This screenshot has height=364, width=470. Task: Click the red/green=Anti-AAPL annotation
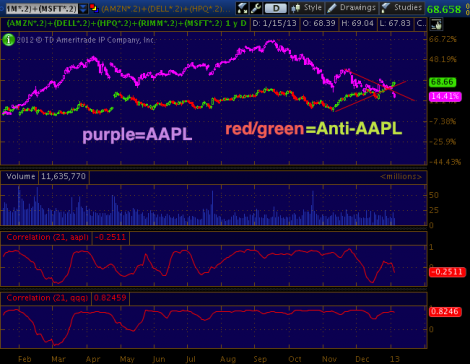coord(314,129)
